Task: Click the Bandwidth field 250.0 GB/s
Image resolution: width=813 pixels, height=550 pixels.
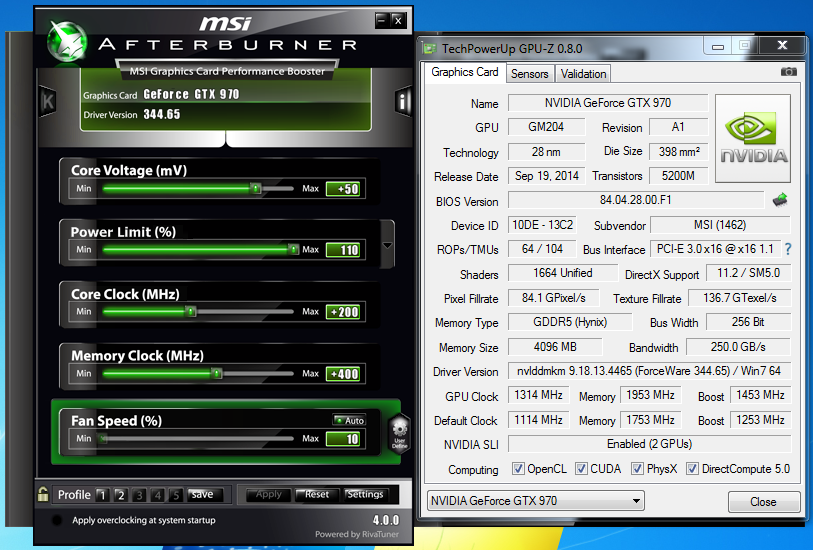Action: (x=738, y=347)
